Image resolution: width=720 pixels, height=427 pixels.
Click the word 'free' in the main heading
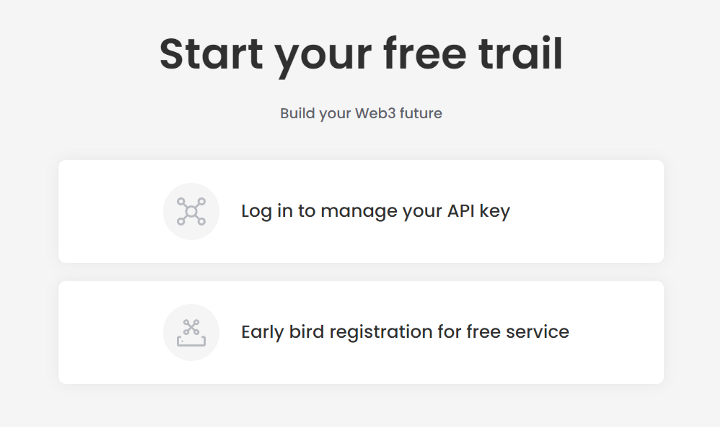[425, 53]
